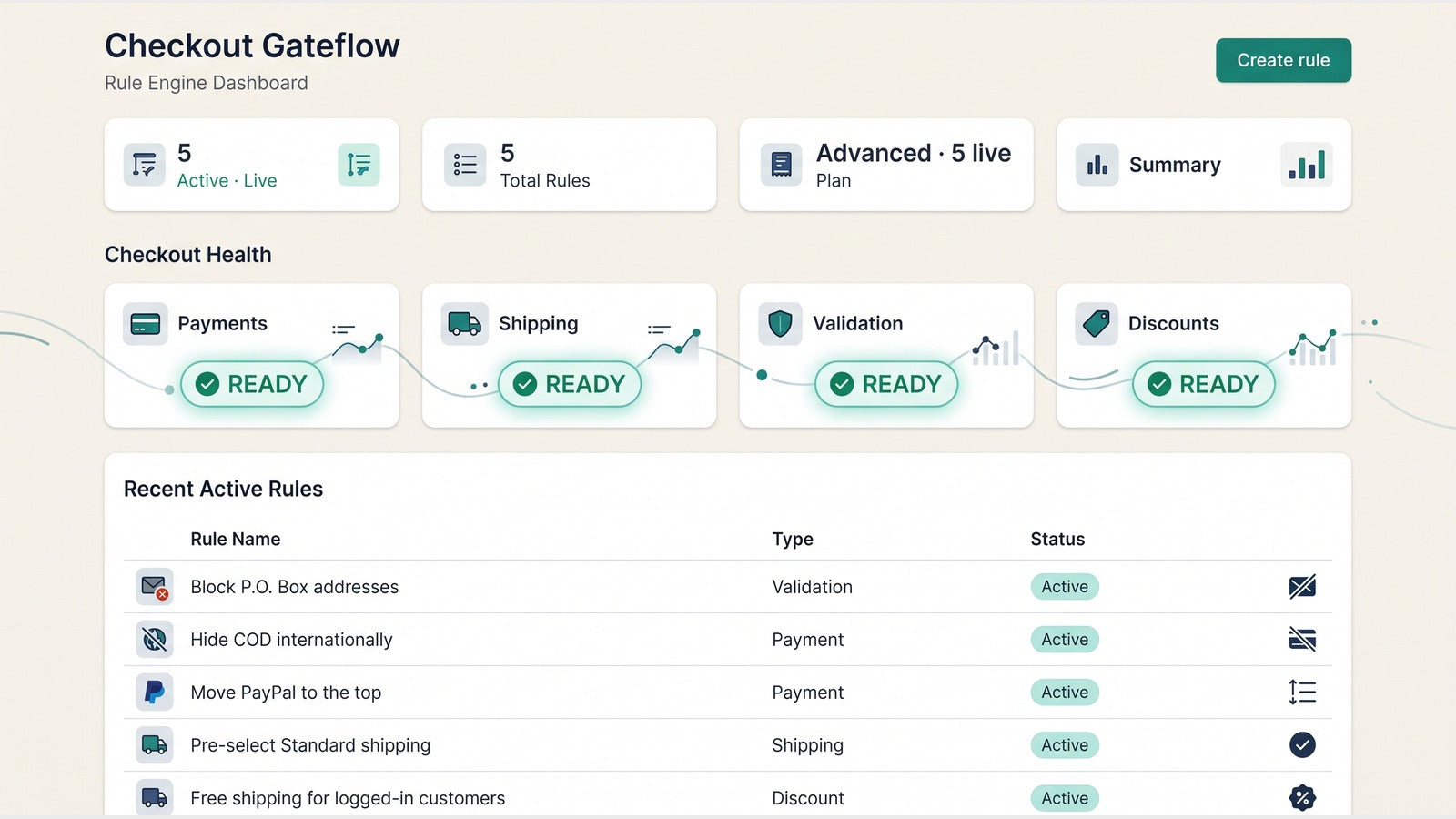Click the Advanced · 5 live plan text
This screenshot has width=1456, height=819.
914,153
